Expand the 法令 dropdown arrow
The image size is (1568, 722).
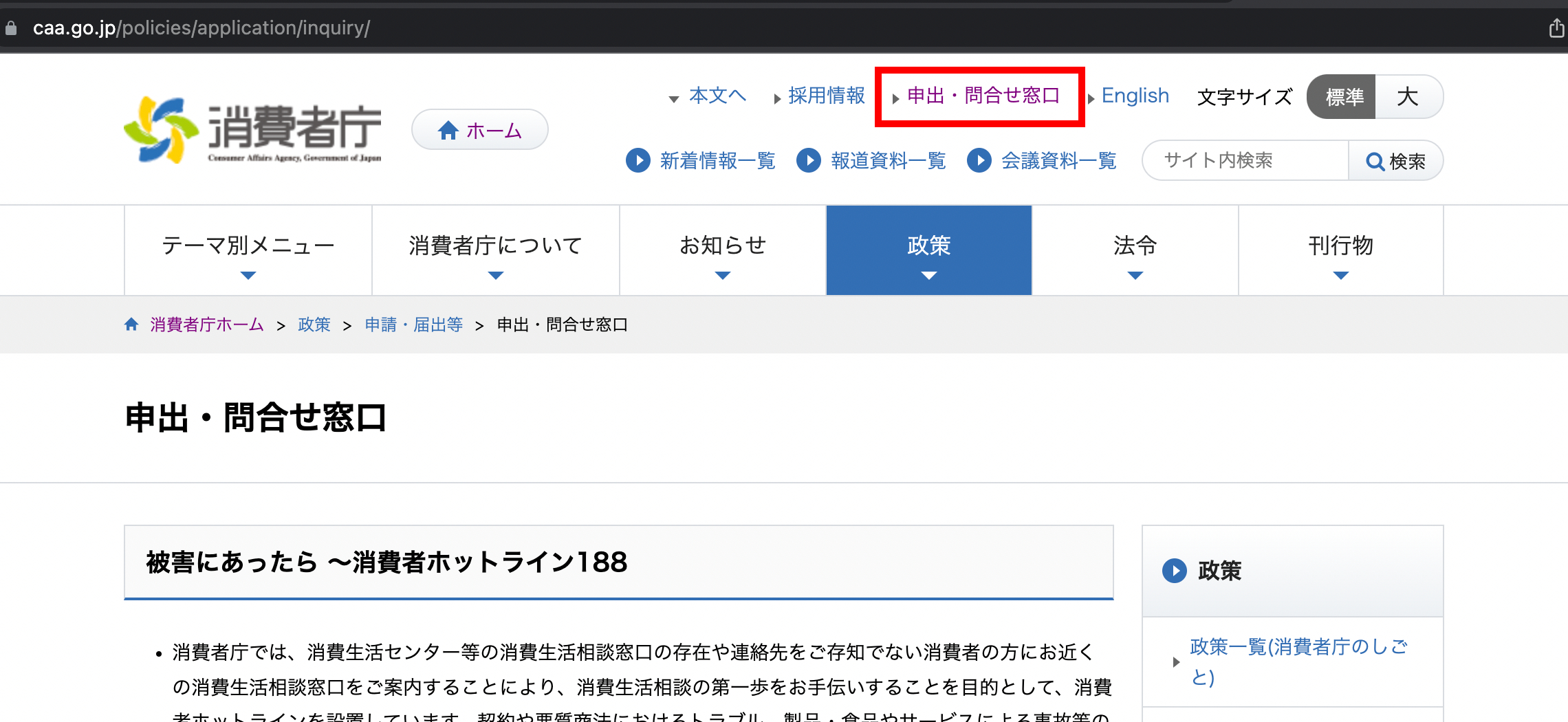pos(1135,274)
